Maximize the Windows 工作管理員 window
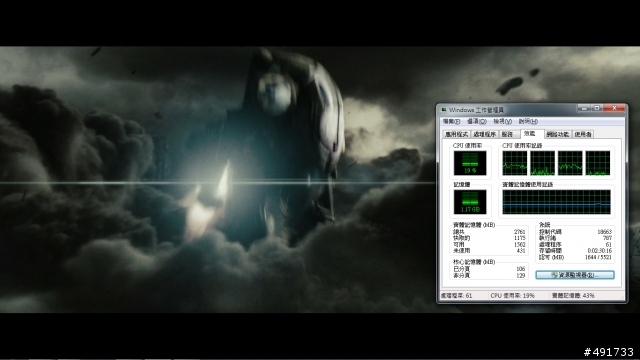The height and width of the screenshot is (360, 640). [x=597, y=108]
